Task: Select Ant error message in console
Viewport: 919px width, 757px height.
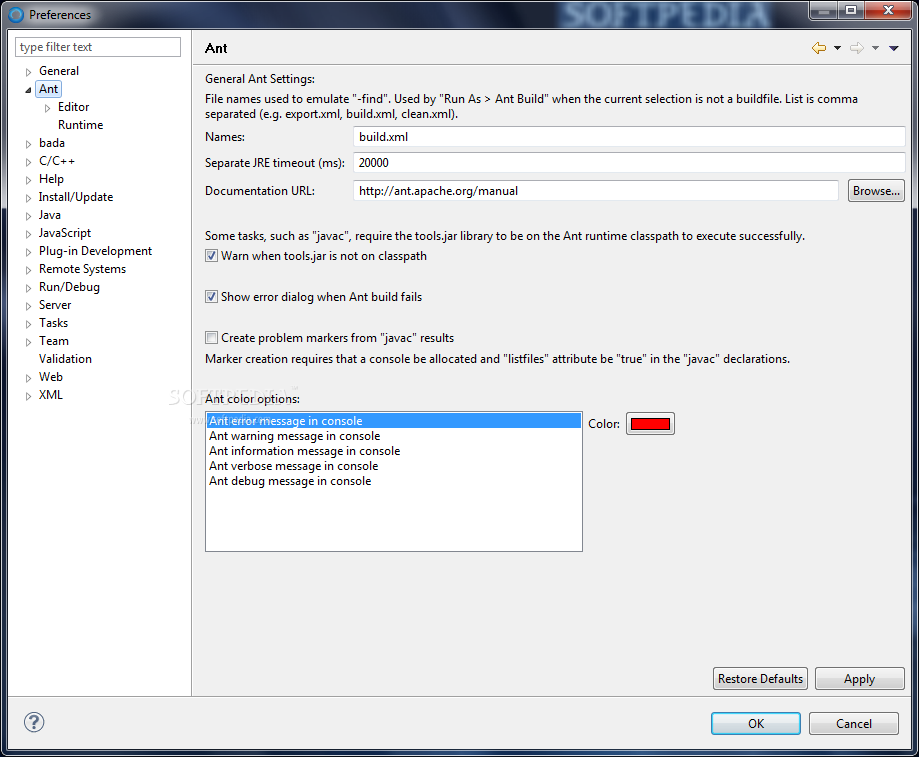Action: coord(394,421)
